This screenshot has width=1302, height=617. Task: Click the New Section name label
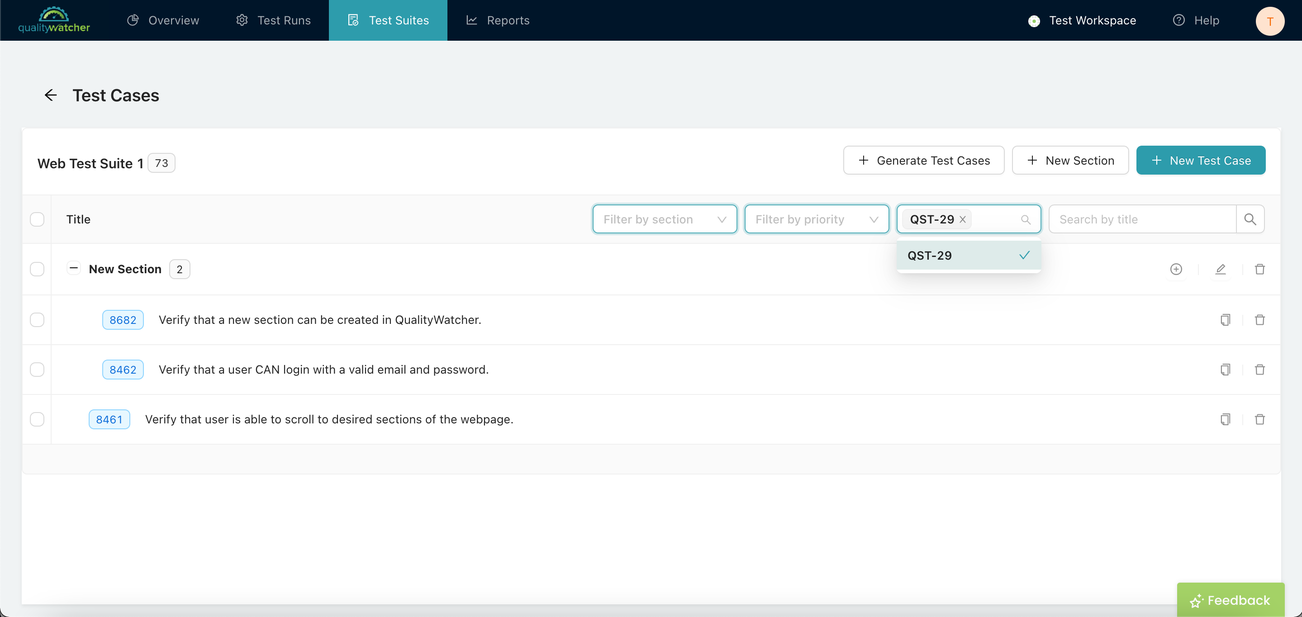(x=125, y=269)
